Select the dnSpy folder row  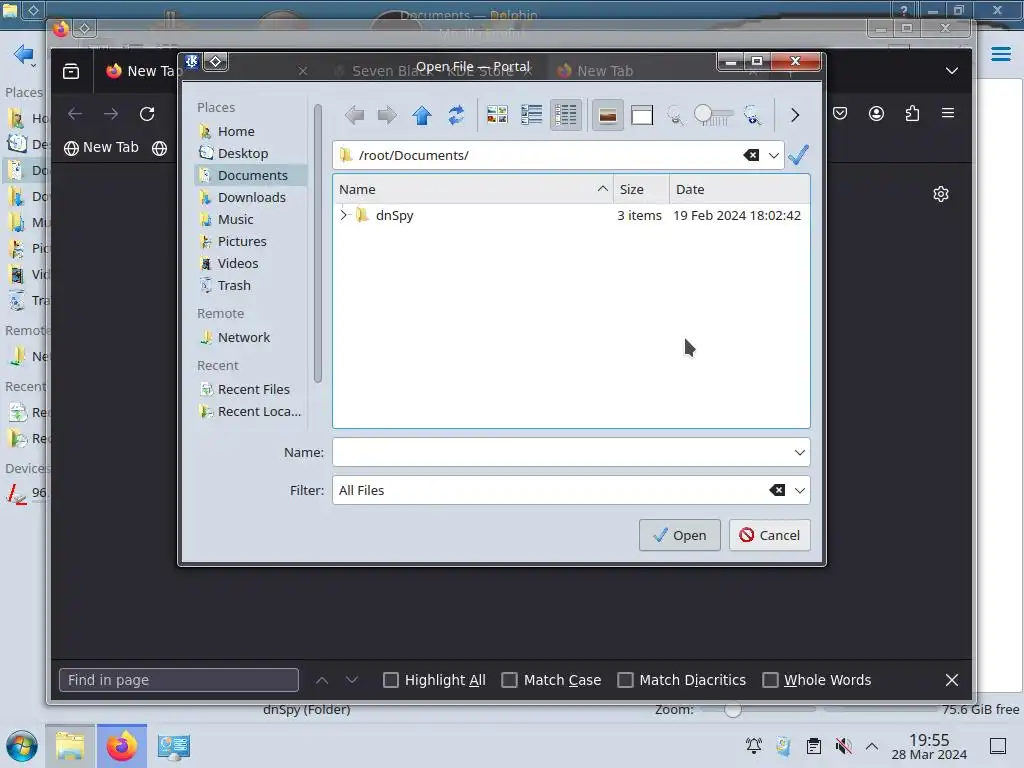571,216
